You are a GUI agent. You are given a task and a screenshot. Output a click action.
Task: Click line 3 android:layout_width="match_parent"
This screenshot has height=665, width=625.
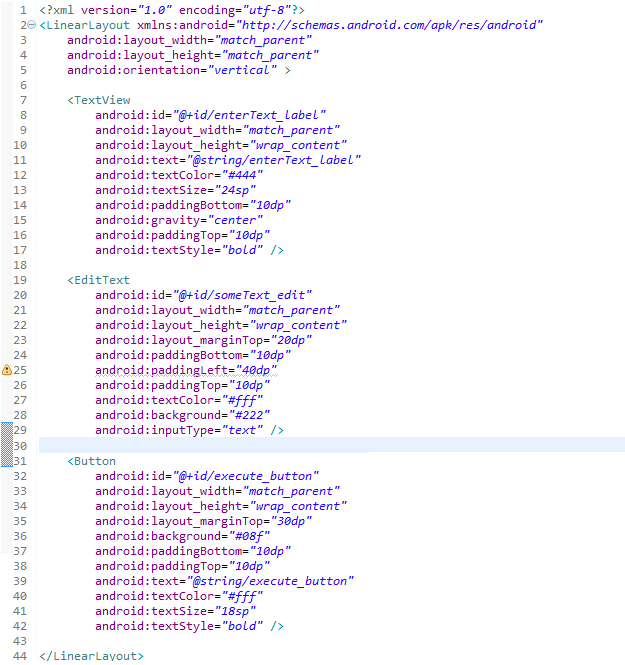click(189, 40)
